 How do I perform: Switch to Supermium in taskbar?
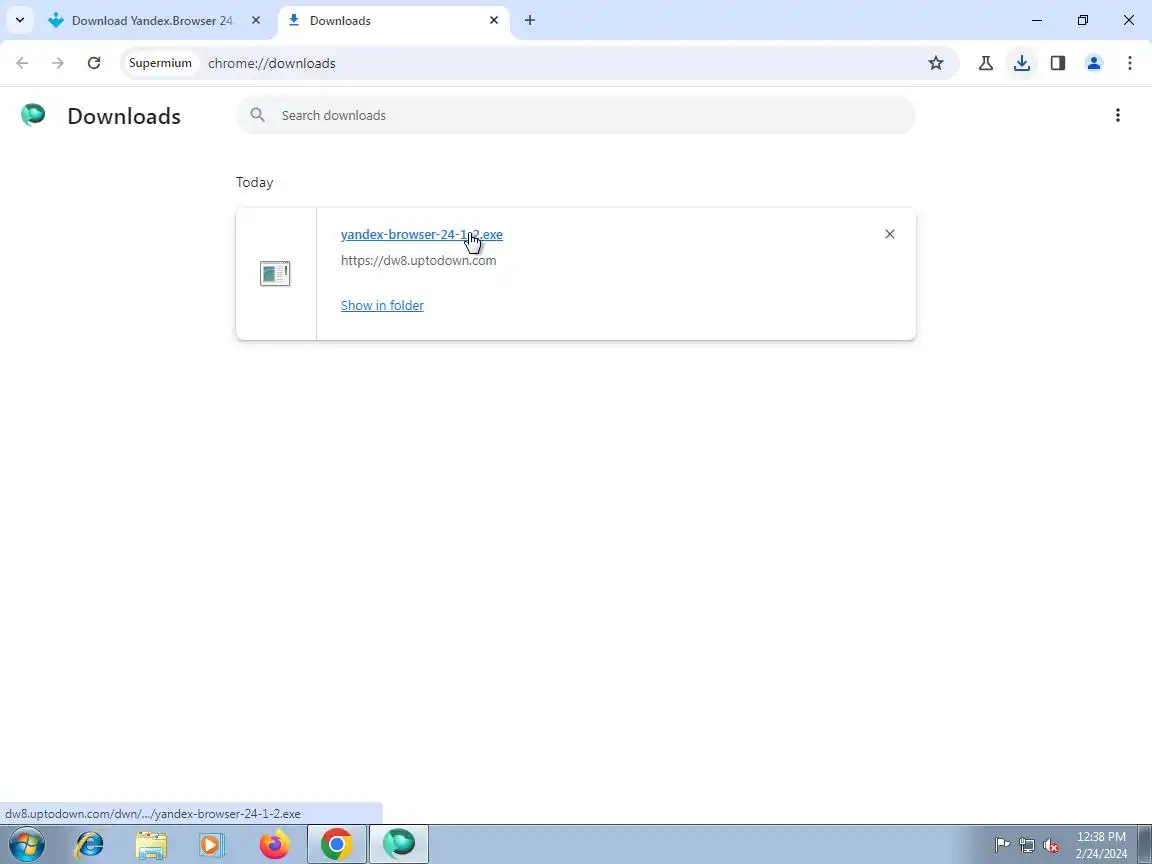click(x=399, y=844)
